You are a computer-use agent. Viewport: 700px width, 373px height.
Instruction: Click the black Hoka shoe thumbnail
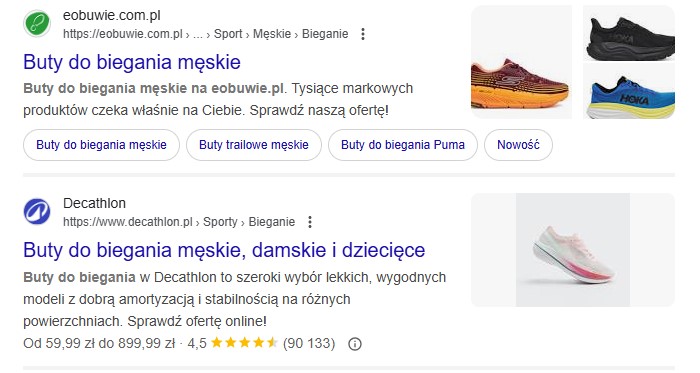point(629,33)
